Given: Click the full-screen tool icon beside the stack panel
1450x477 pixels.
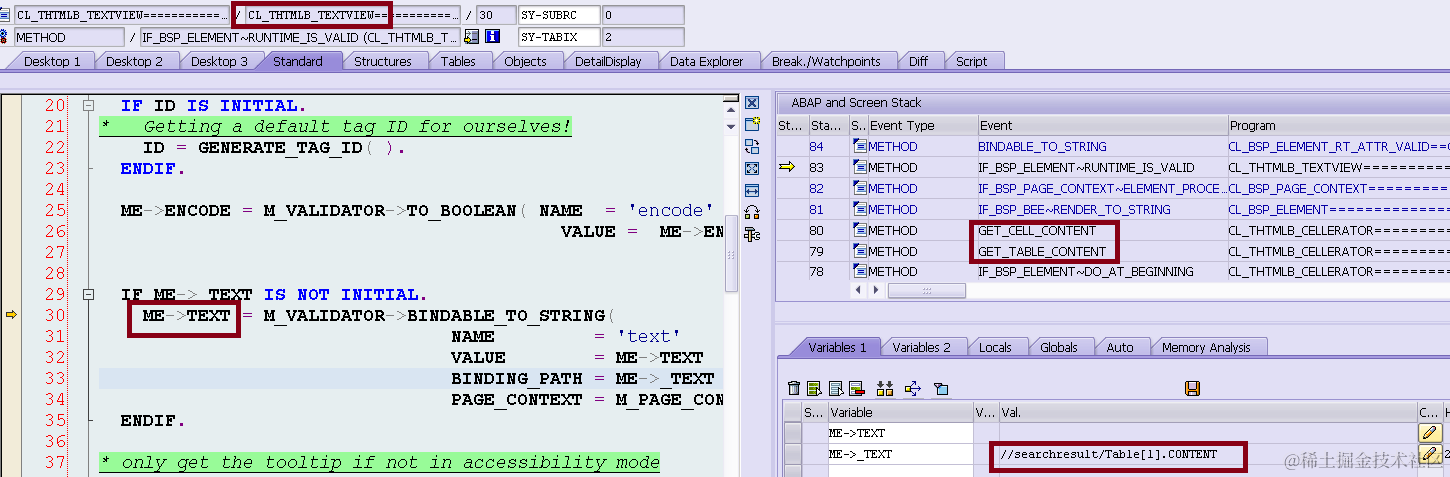Looking at the screenshot, I should coord(752,169).
